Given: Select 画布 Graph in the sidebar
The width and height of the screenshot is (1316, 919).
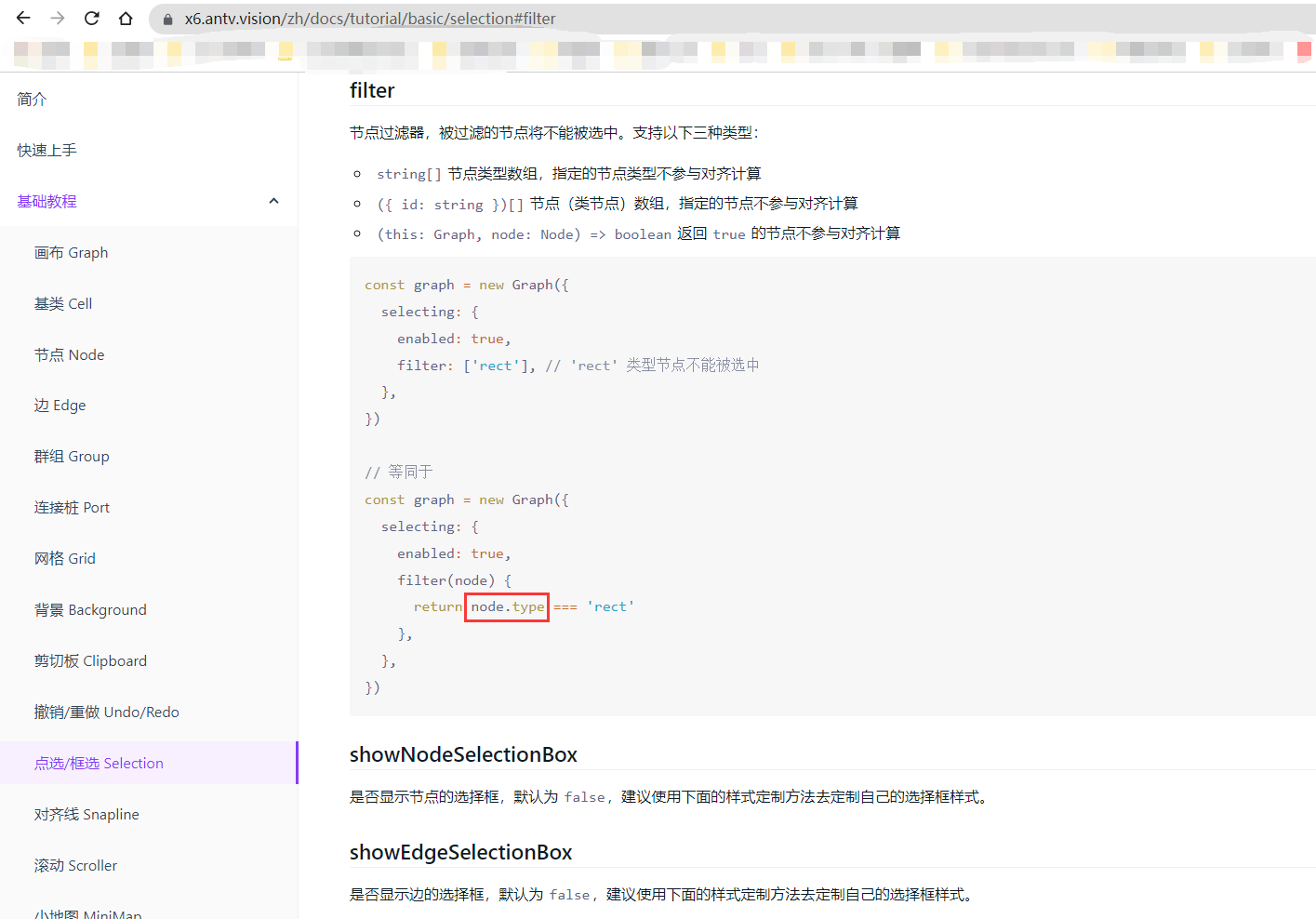Looking at the screenshot, I should tap(72, 252).
